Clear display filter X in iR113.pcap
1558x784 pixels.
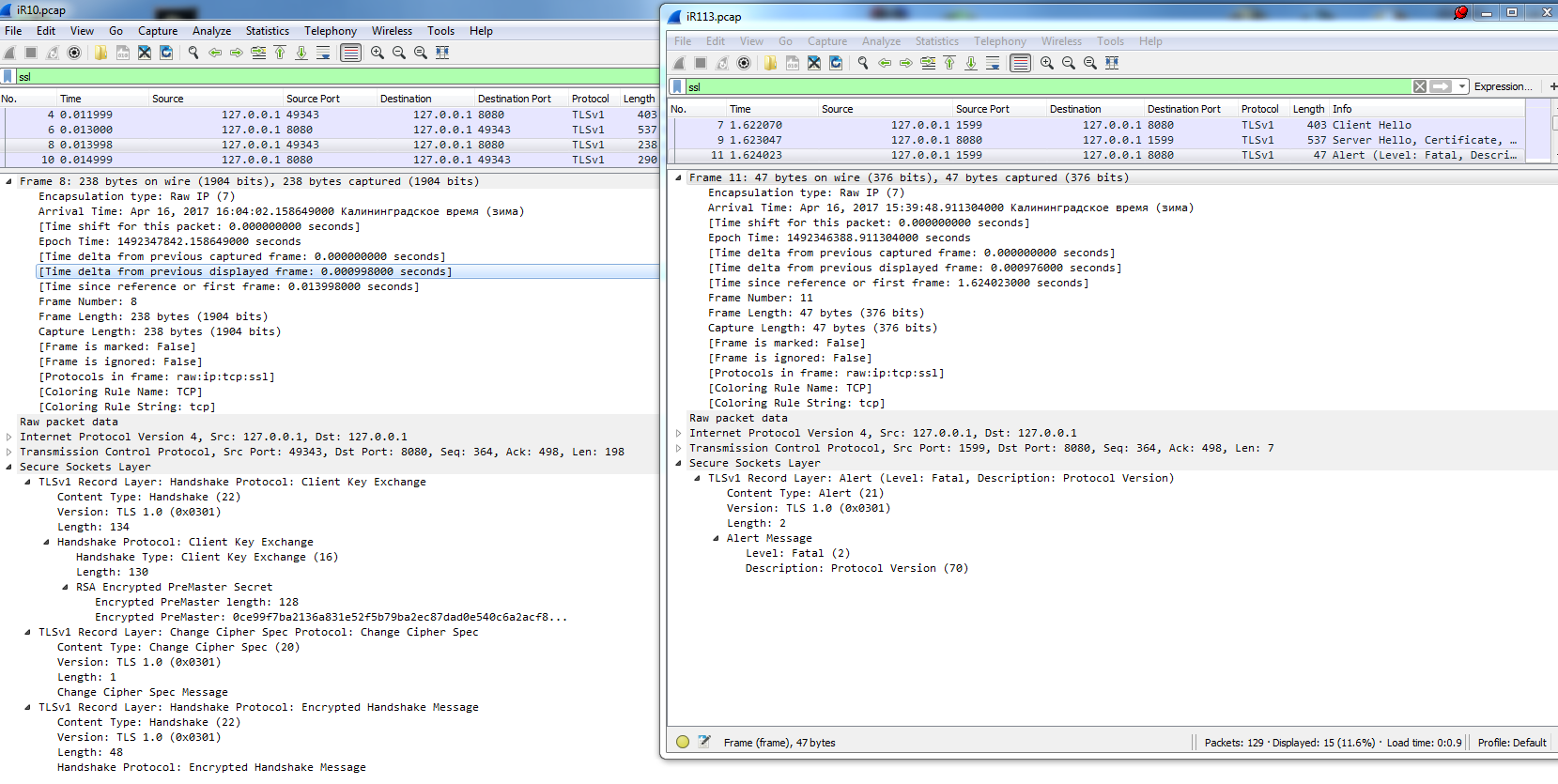[x=1420, y=86]
